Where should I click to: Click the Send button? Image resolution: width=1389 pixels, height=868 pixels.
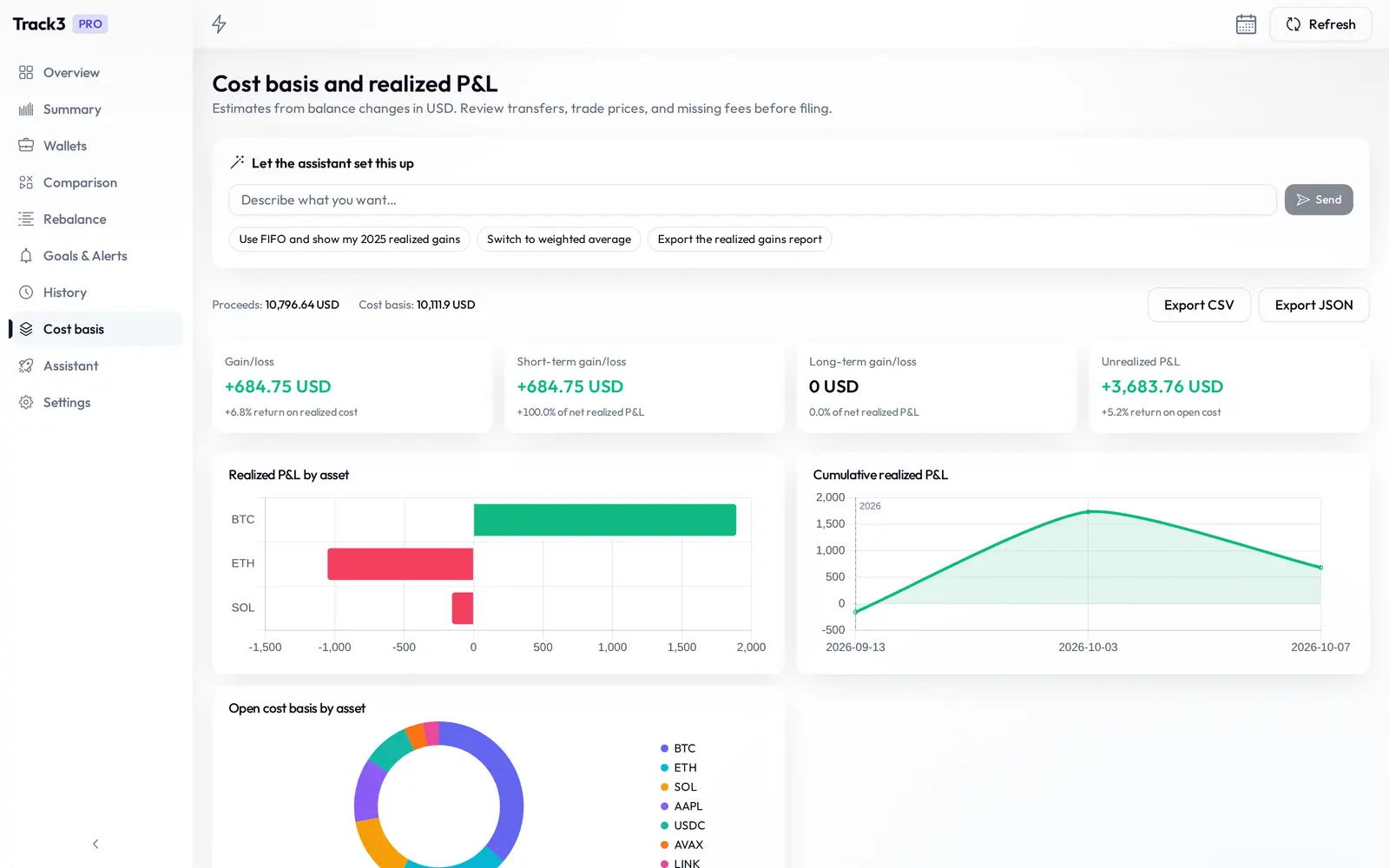click(x=1319, y=200)
